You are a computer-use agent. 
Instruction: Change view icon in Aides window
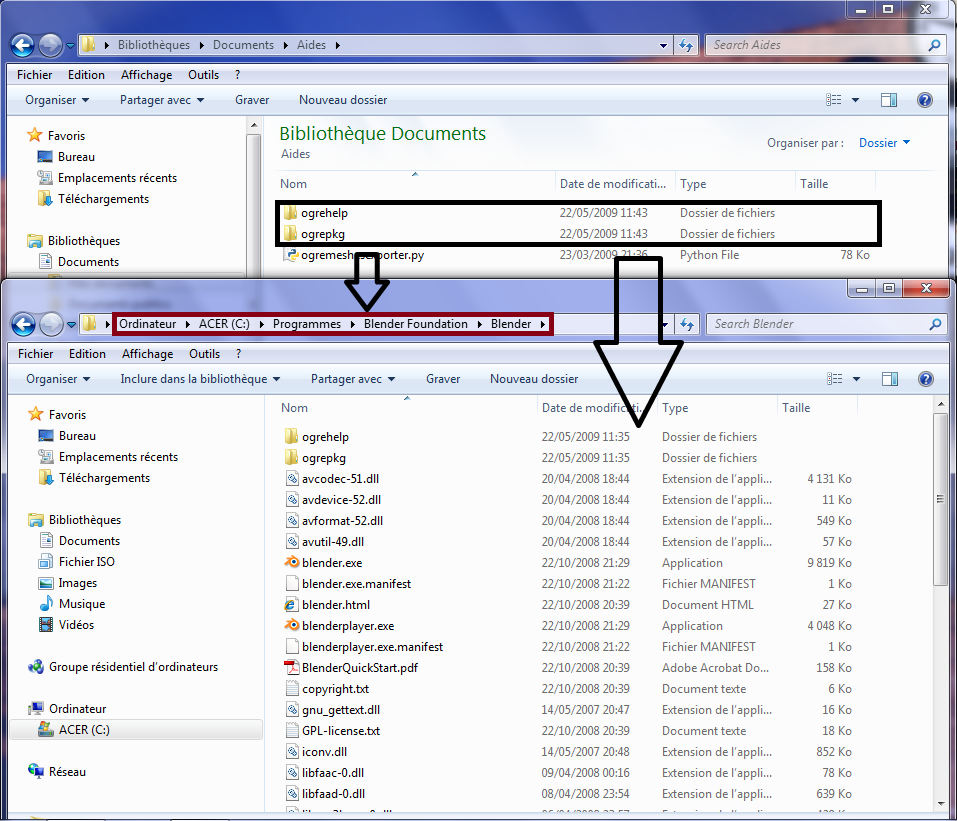[833, 100]
